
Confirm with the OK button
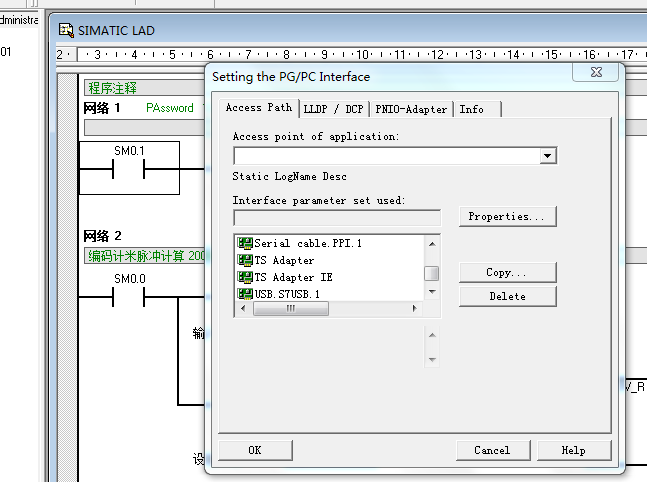pos(255,450)
